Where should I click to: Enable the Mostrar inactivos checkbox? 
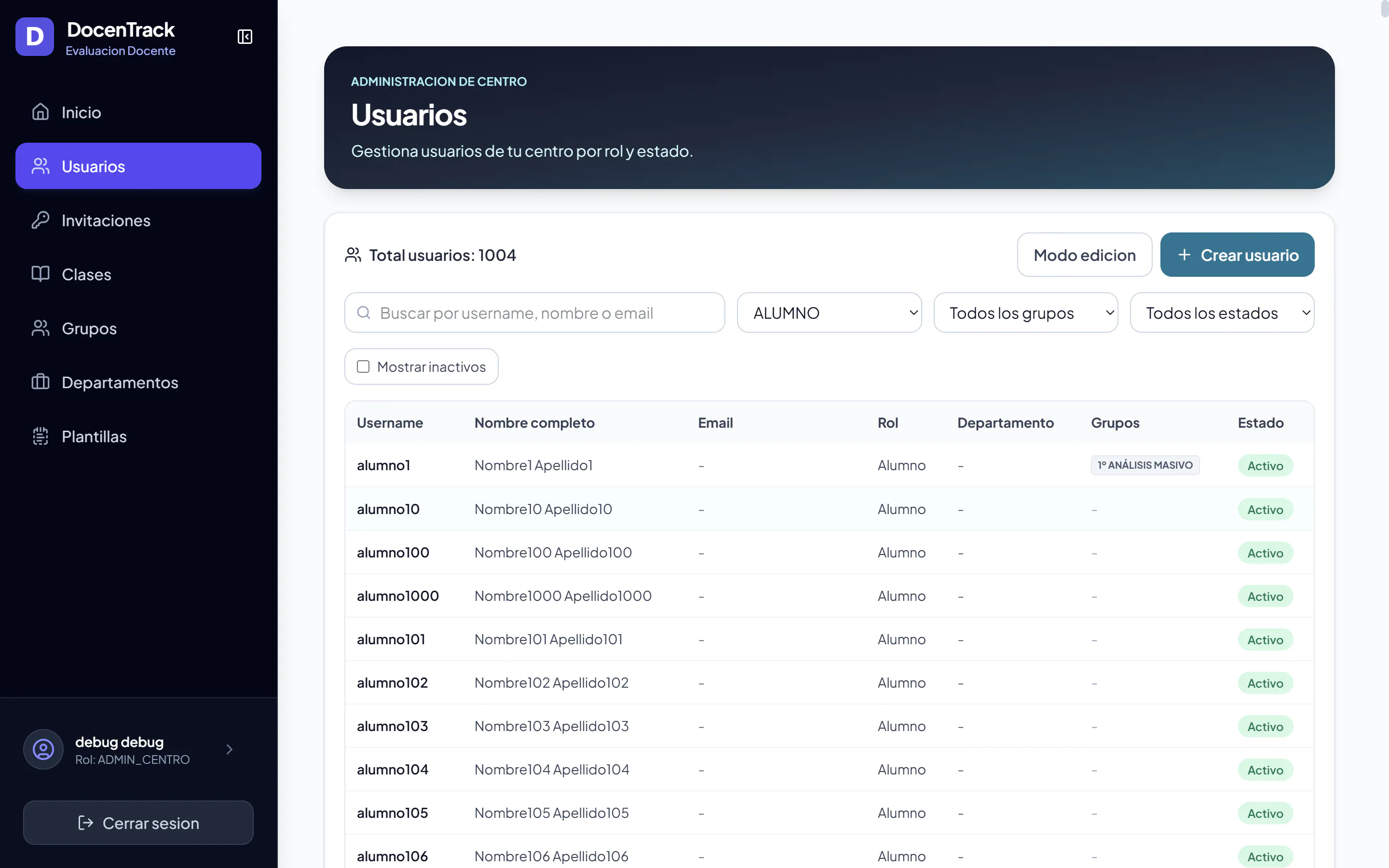coord(363,366)
